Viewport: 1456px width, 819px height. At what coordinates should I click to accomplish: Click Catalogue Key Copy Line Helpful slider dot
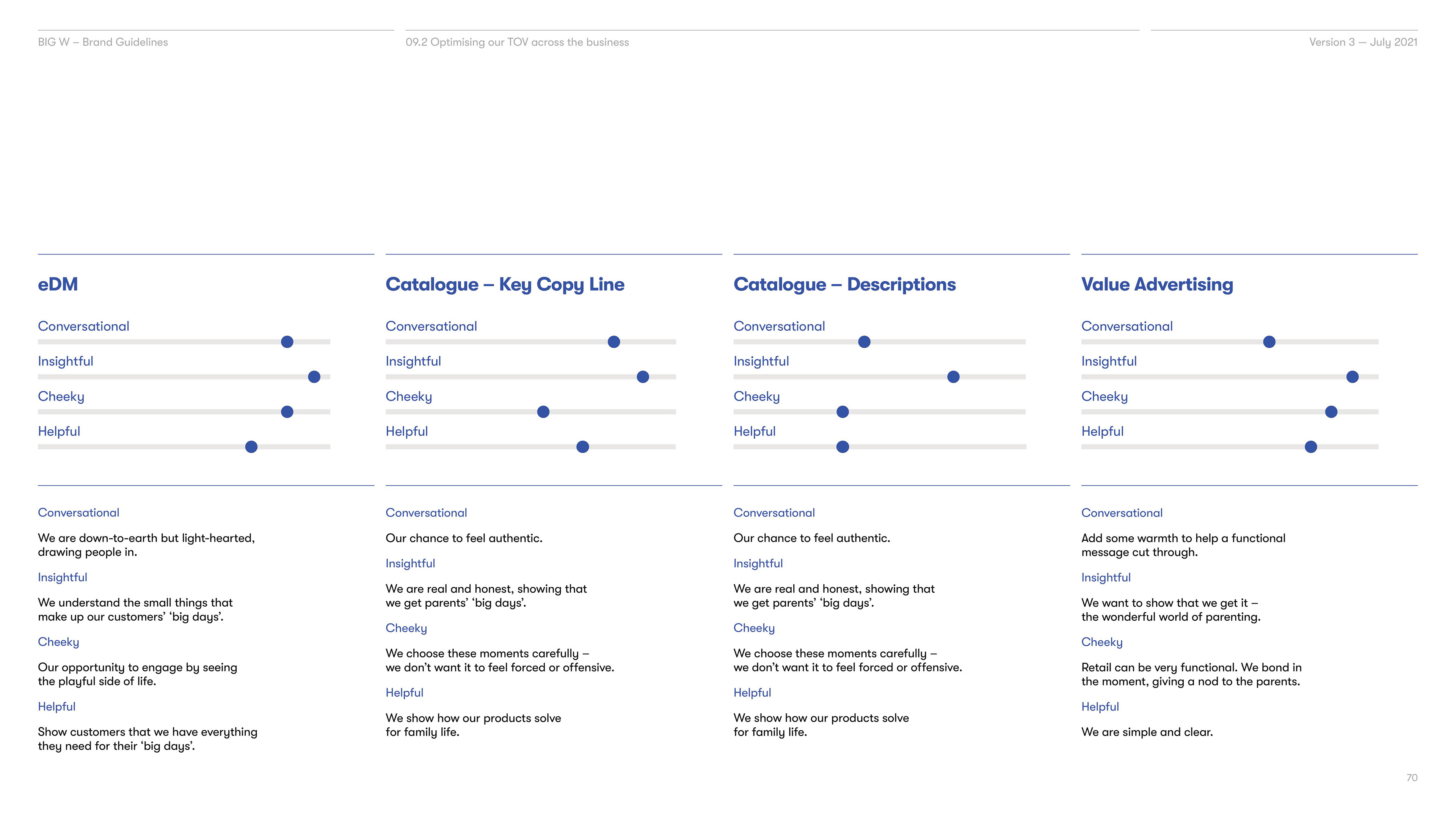point(583,447)
